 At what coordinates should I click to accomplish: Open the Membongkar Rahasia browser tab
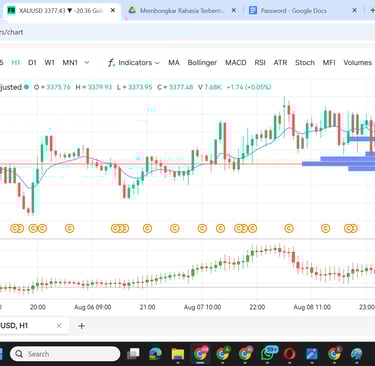pos(182,11)
